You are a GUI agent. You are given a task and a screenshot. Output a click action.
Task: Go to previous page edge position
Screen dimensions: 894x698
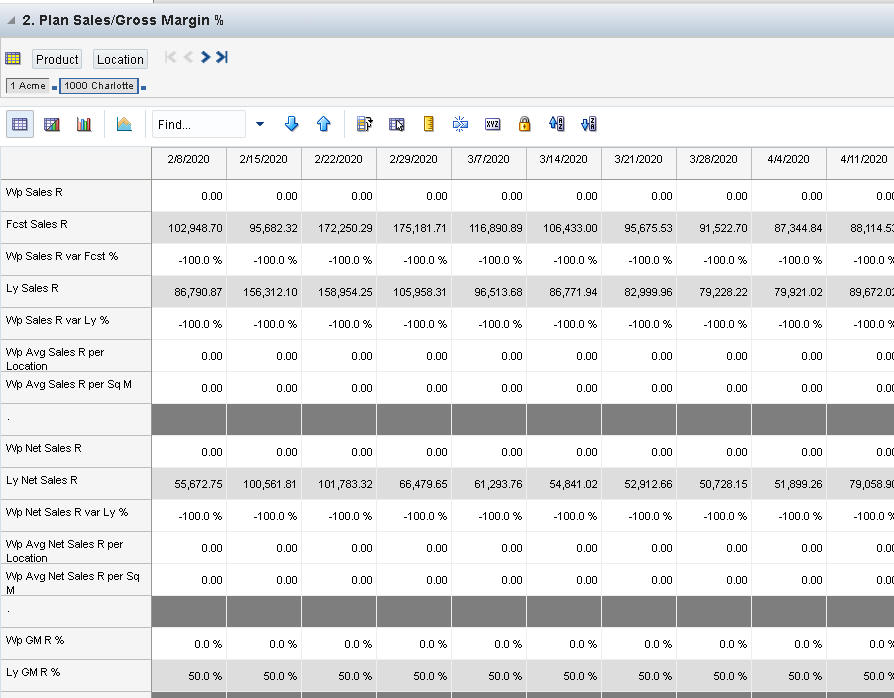188,57
